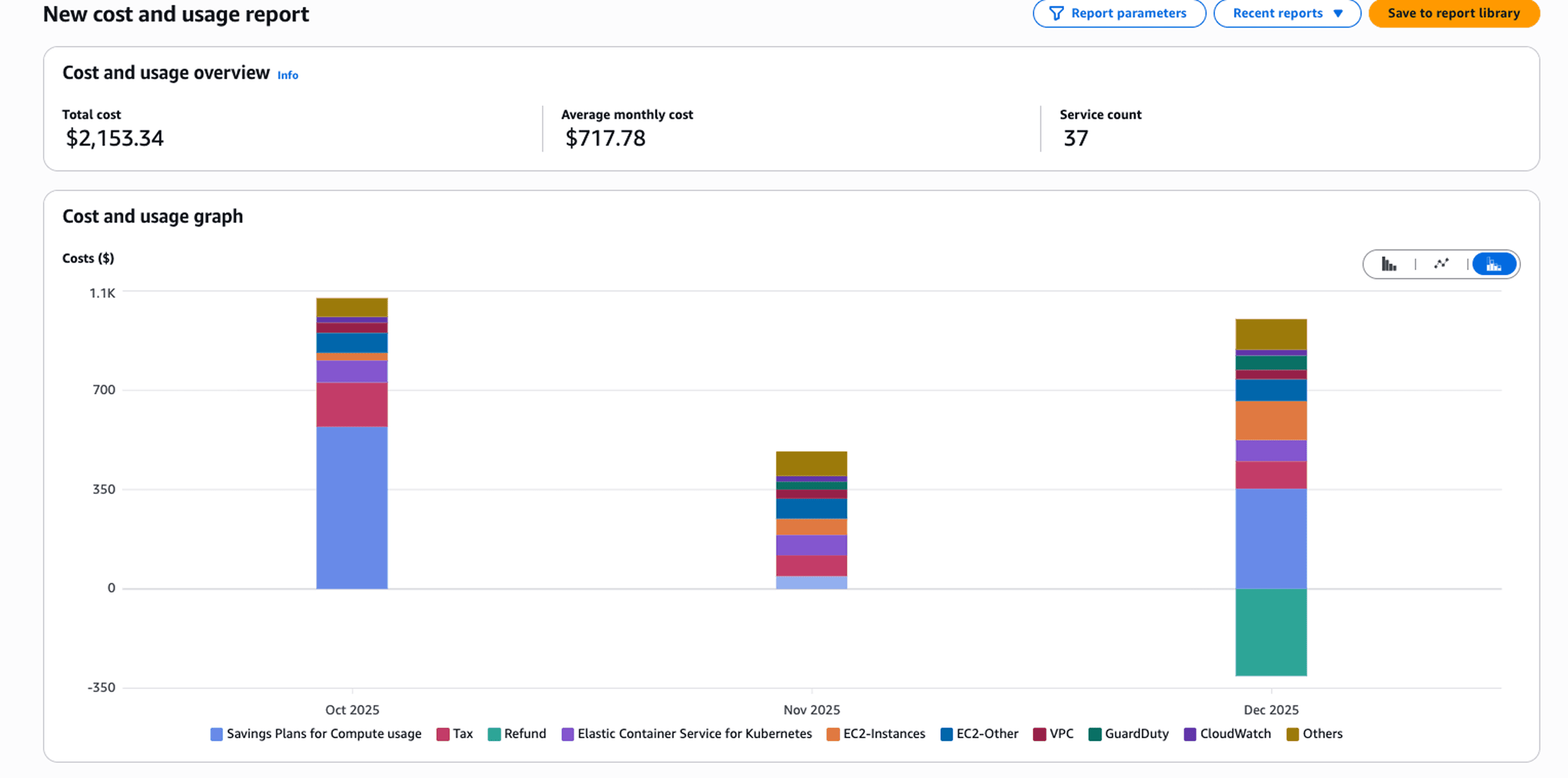Toggle the EC2-Other legend item
Viewport: 1568px width, 778px height.
(987, 734)
